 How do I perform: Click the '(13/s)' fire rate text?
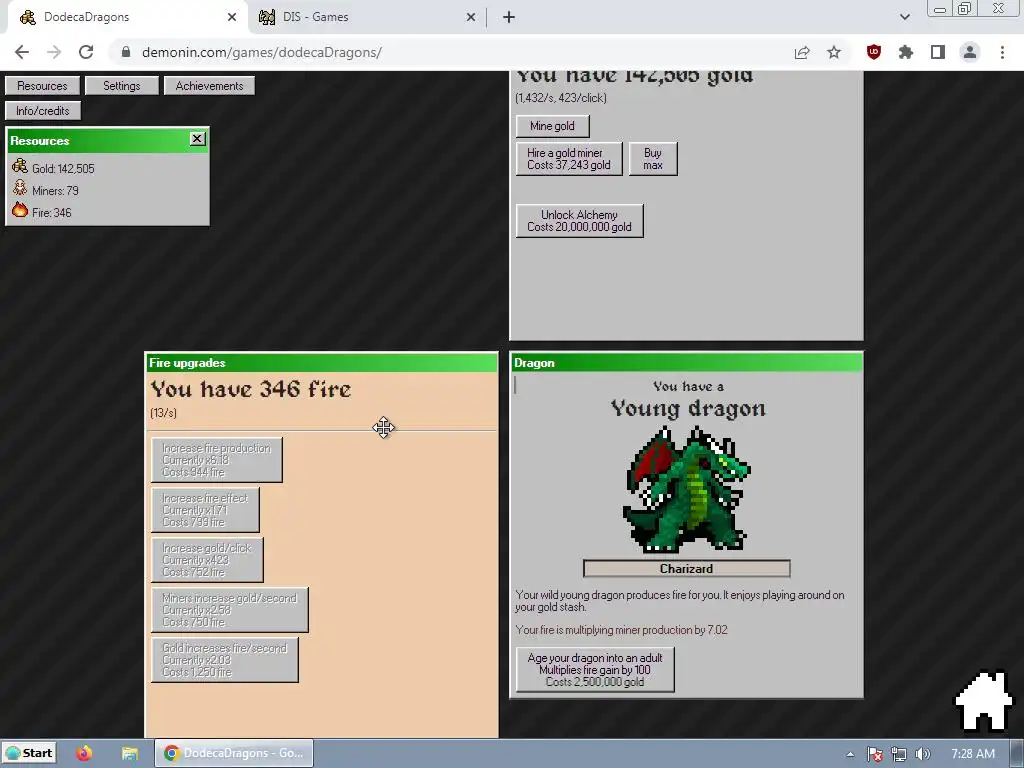pos(163,413)
